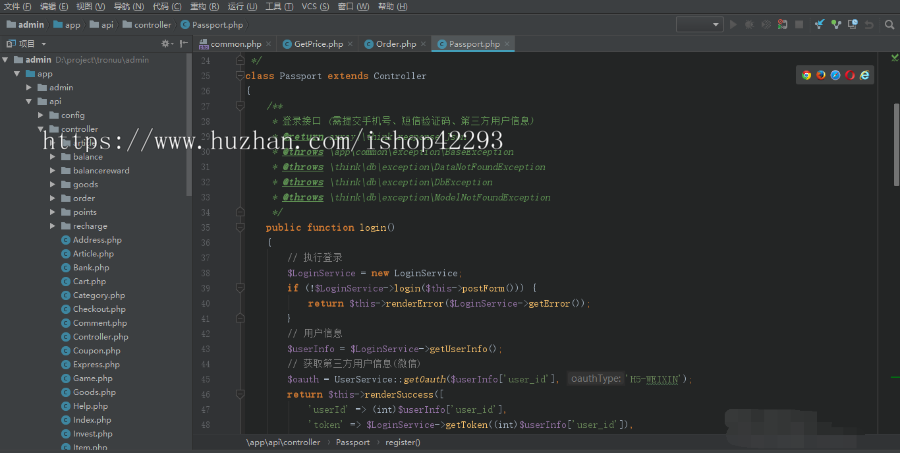Fold the class Passport block at line 25

(240, 75)
